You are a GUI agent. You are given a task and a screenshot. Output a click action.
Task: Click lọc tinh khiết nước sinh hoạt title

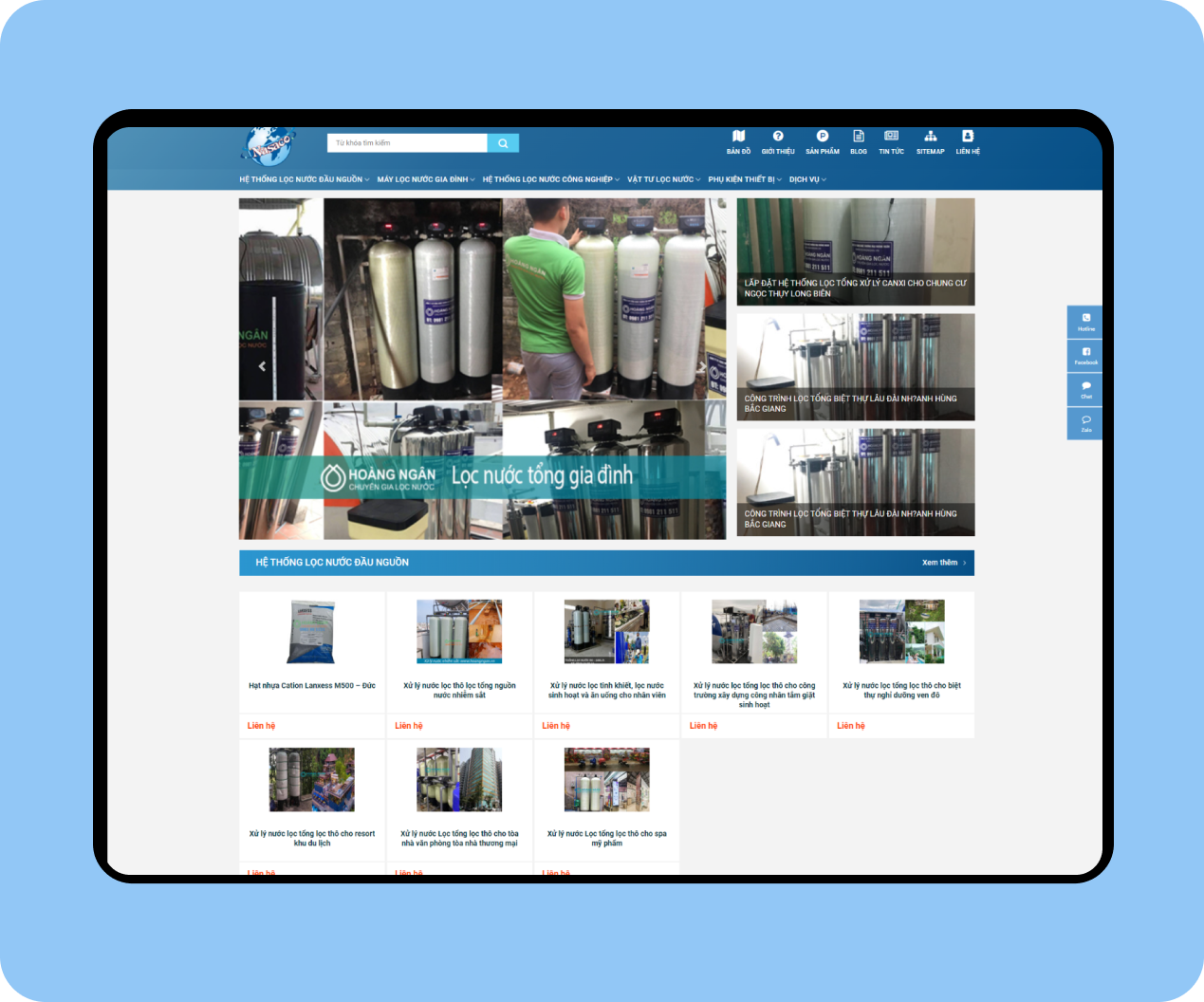[607, 690]
